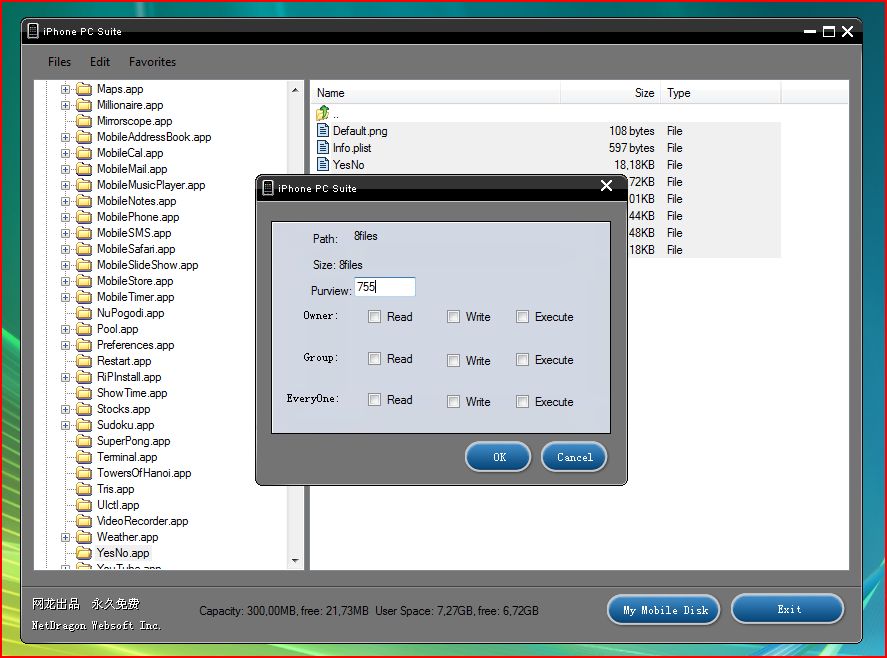Click the YesNo.app folder icon

pos(84,553)
